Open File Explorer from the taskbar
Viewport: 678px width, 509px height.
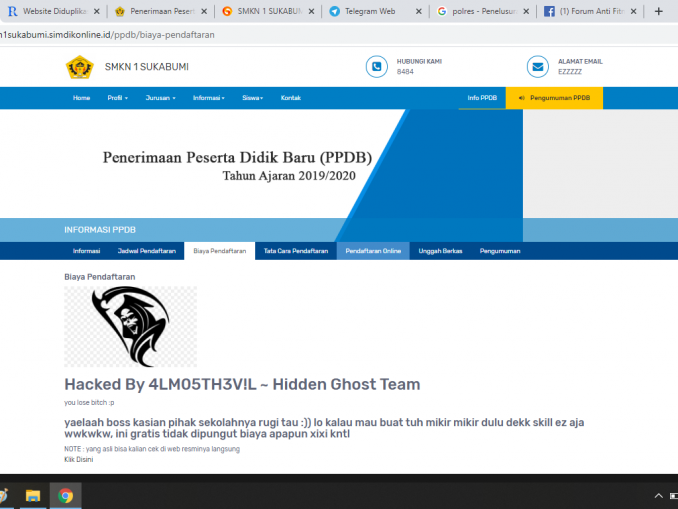[32, 496]
